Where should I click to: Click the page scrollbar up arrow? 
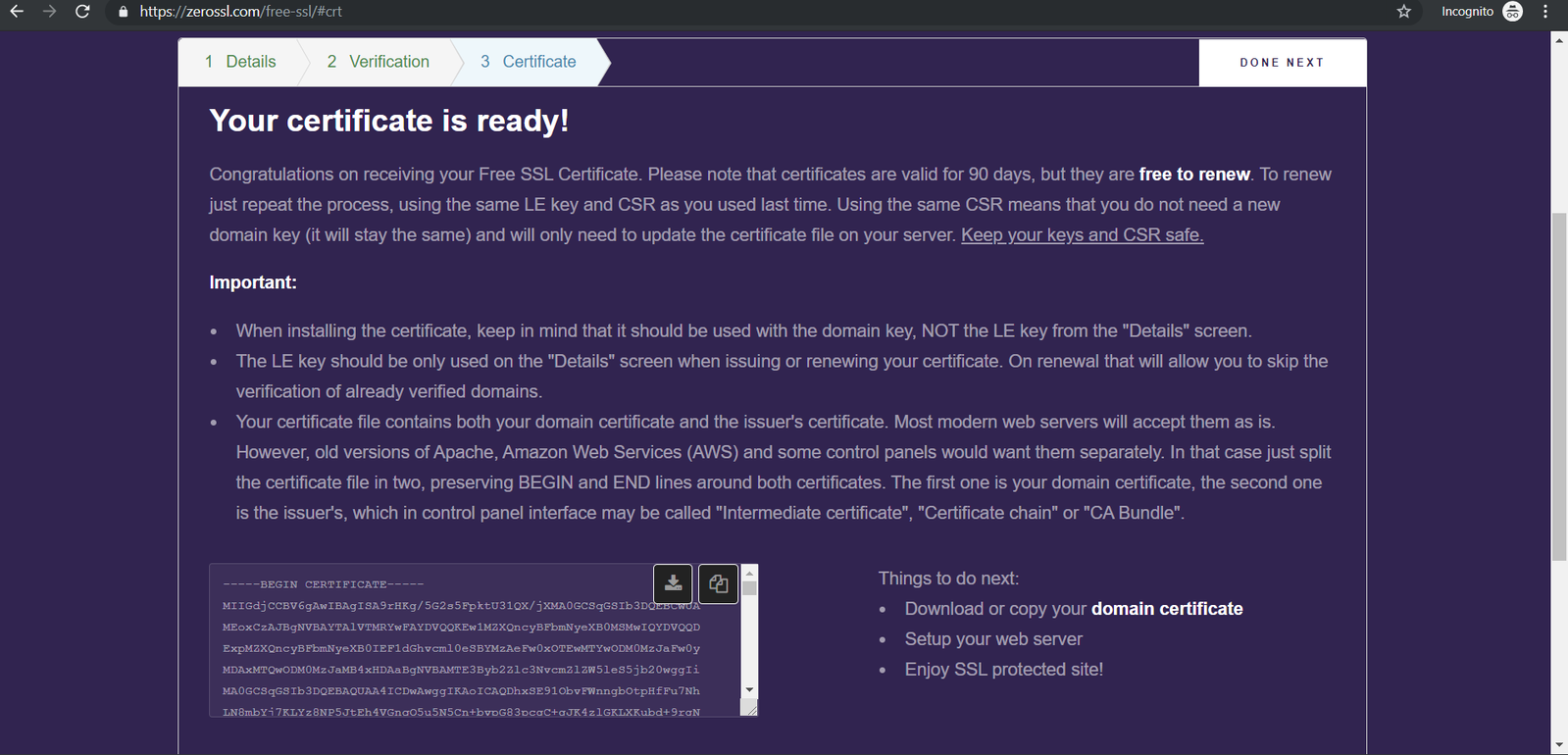coord(1559,40)
